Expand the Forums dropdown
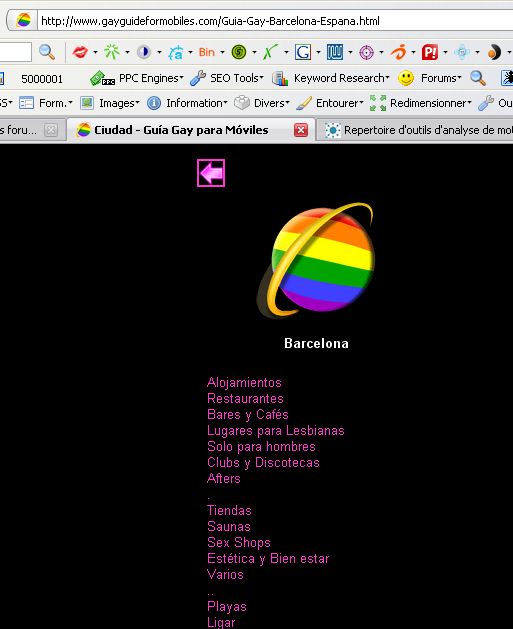The height and width of the screenshot is (629, 513). point(430,78)
